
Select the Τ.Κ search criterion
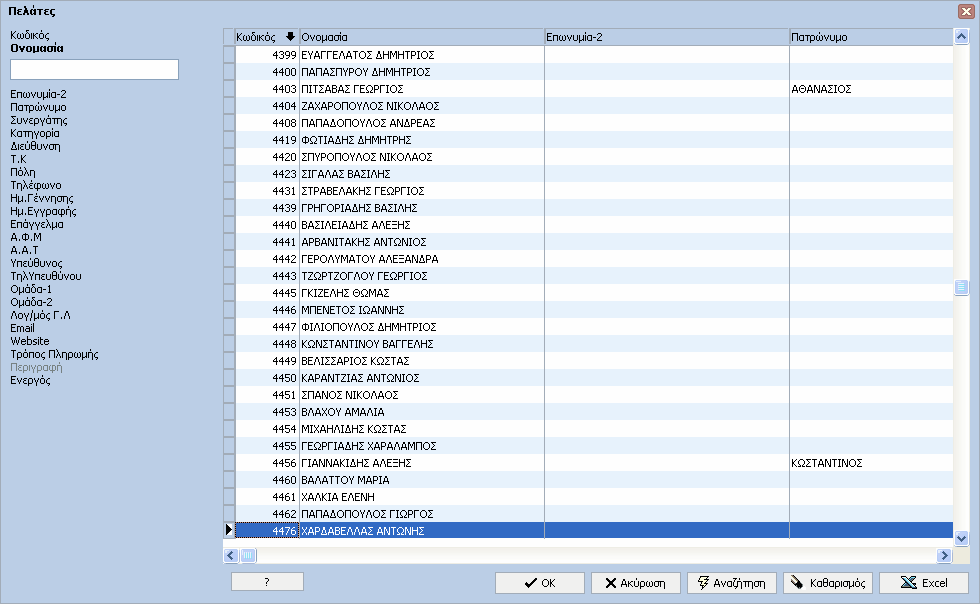pyautogui.click(x=18, y=159)
